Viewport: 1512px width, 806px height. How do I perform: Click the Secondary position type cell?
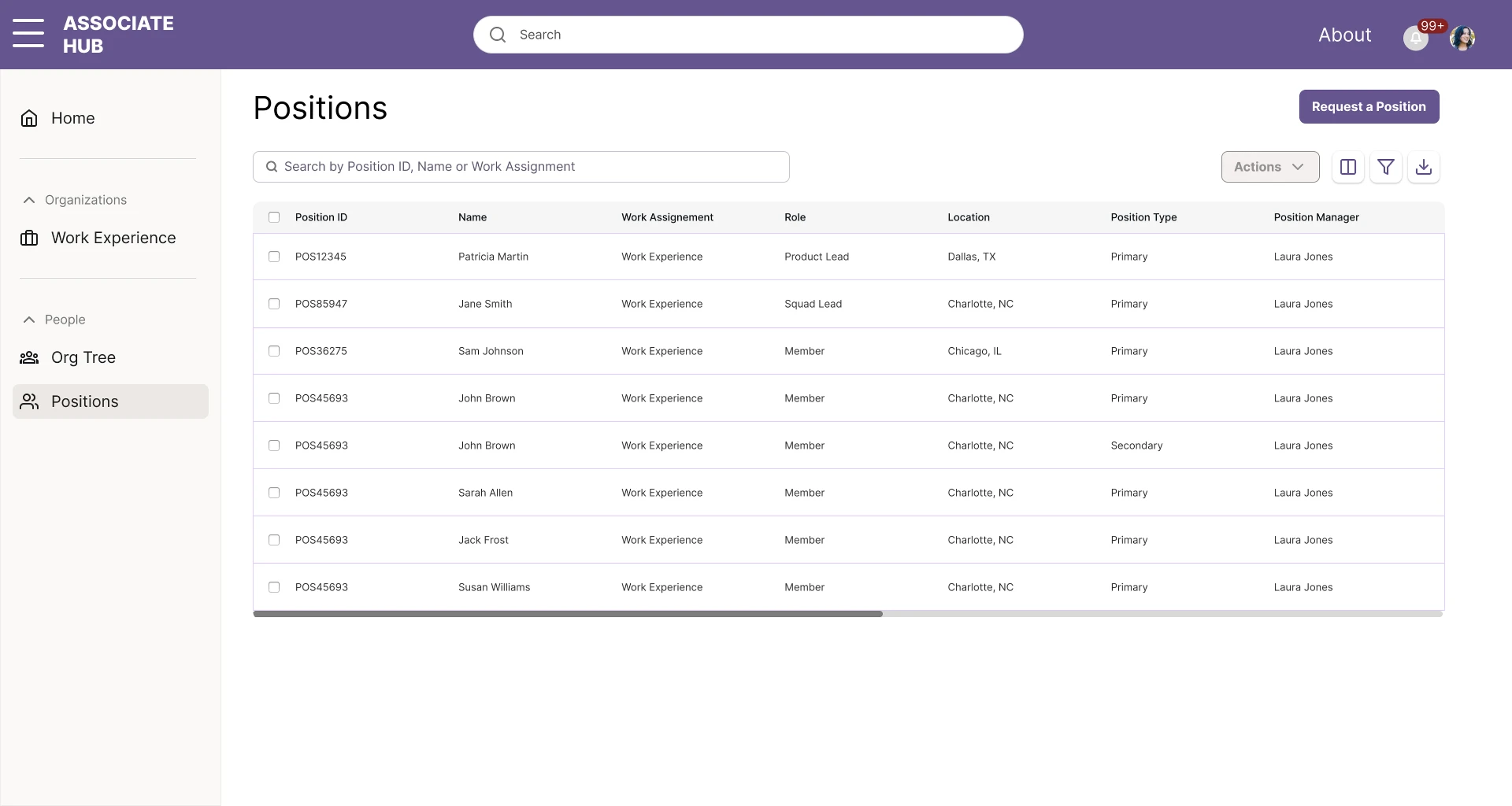coord(1136,446)
